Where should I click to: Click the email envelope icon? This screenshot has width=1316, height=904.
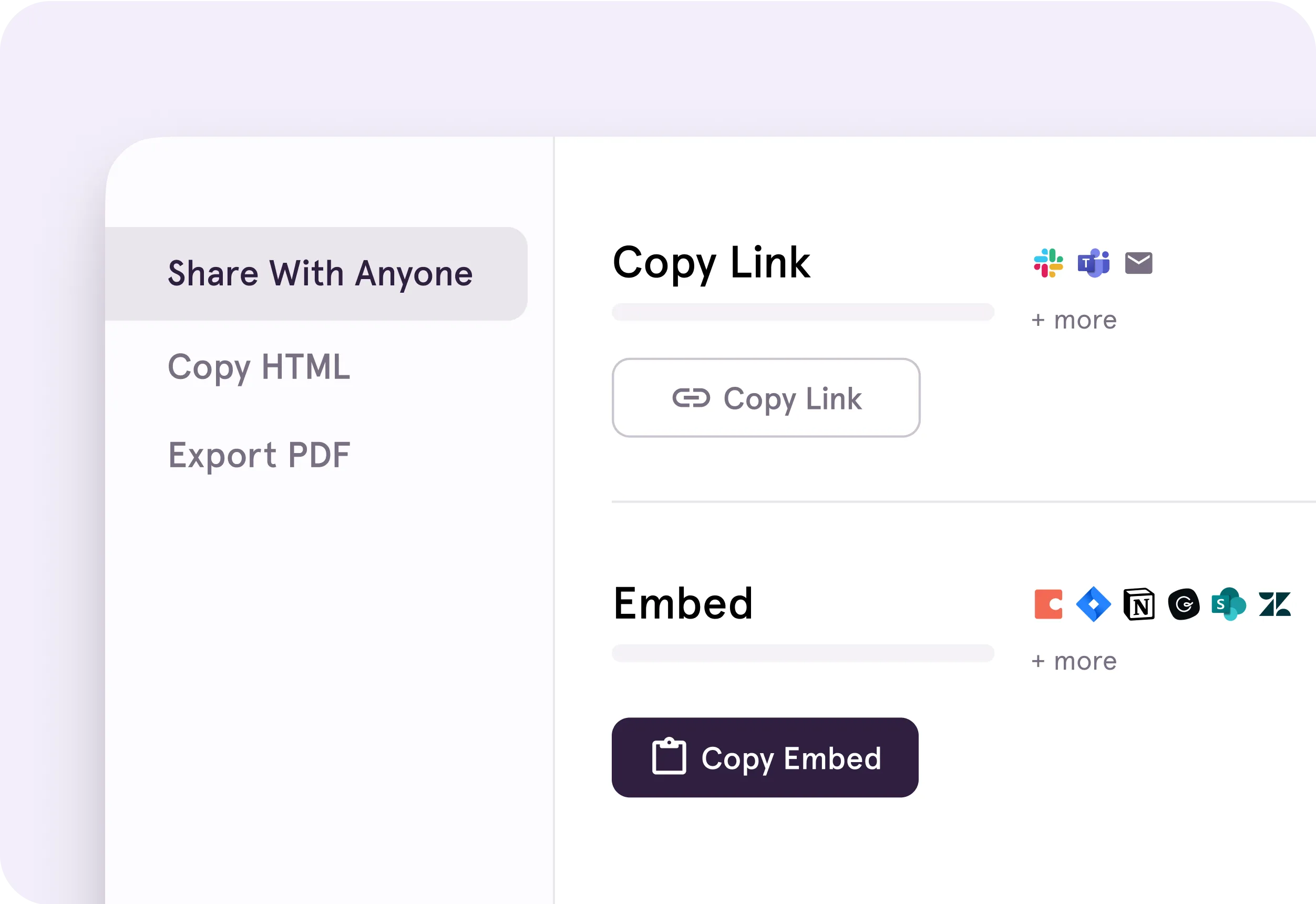tap(1138, 263)
